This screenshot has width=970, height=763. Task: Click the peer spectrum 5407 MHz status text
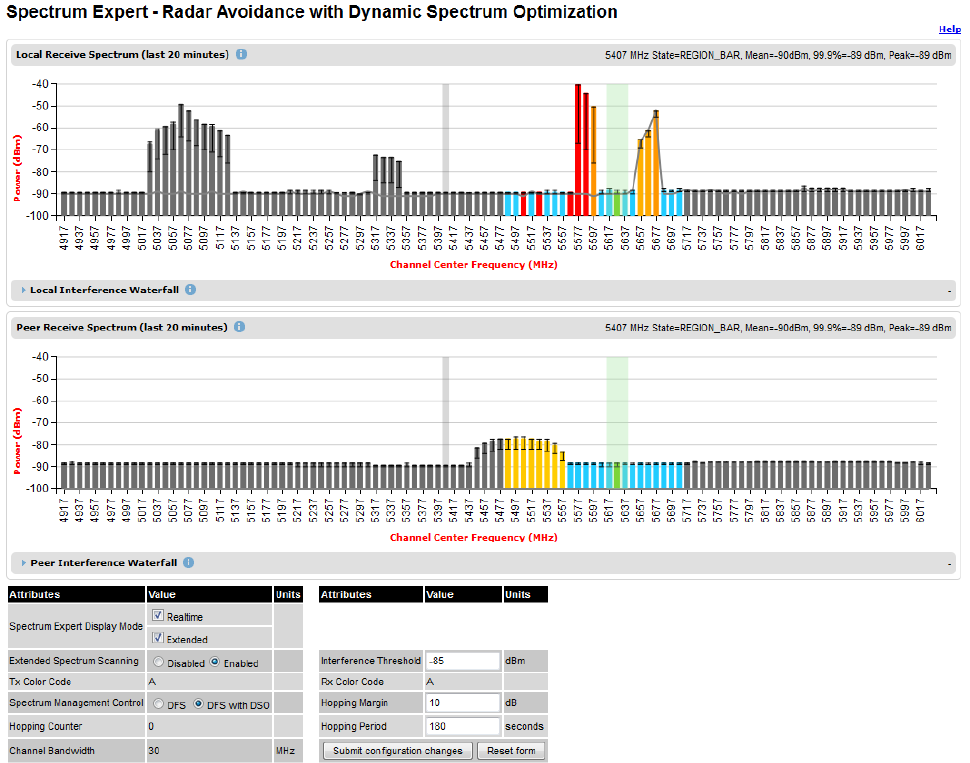778,327
